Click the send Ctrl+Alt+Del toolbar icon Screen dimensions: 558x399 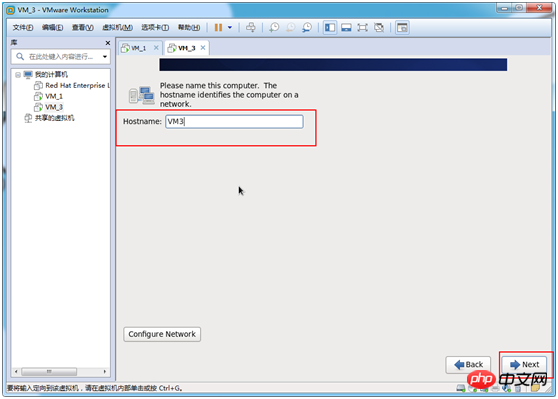coord(251,27)
